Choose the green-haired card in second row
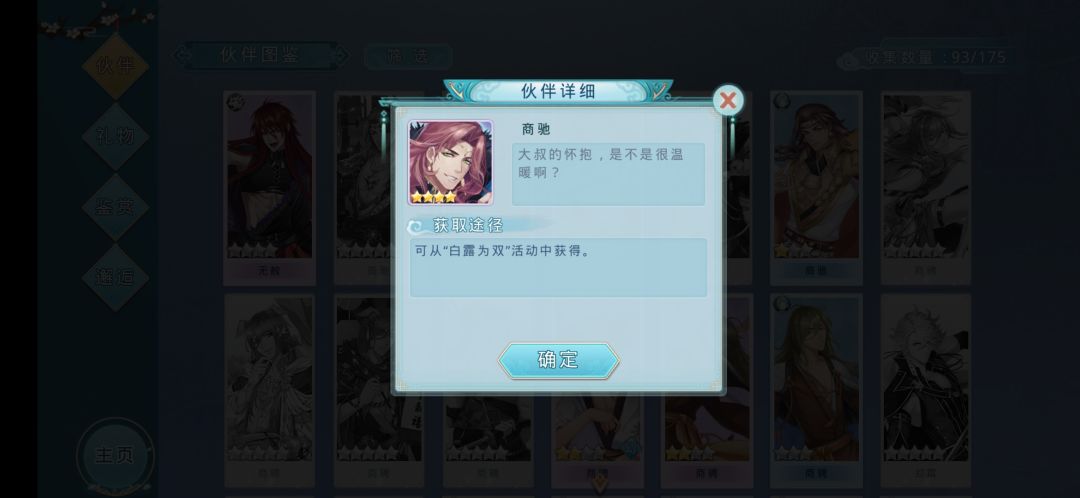1080x498 pixels. click(816, 391)
